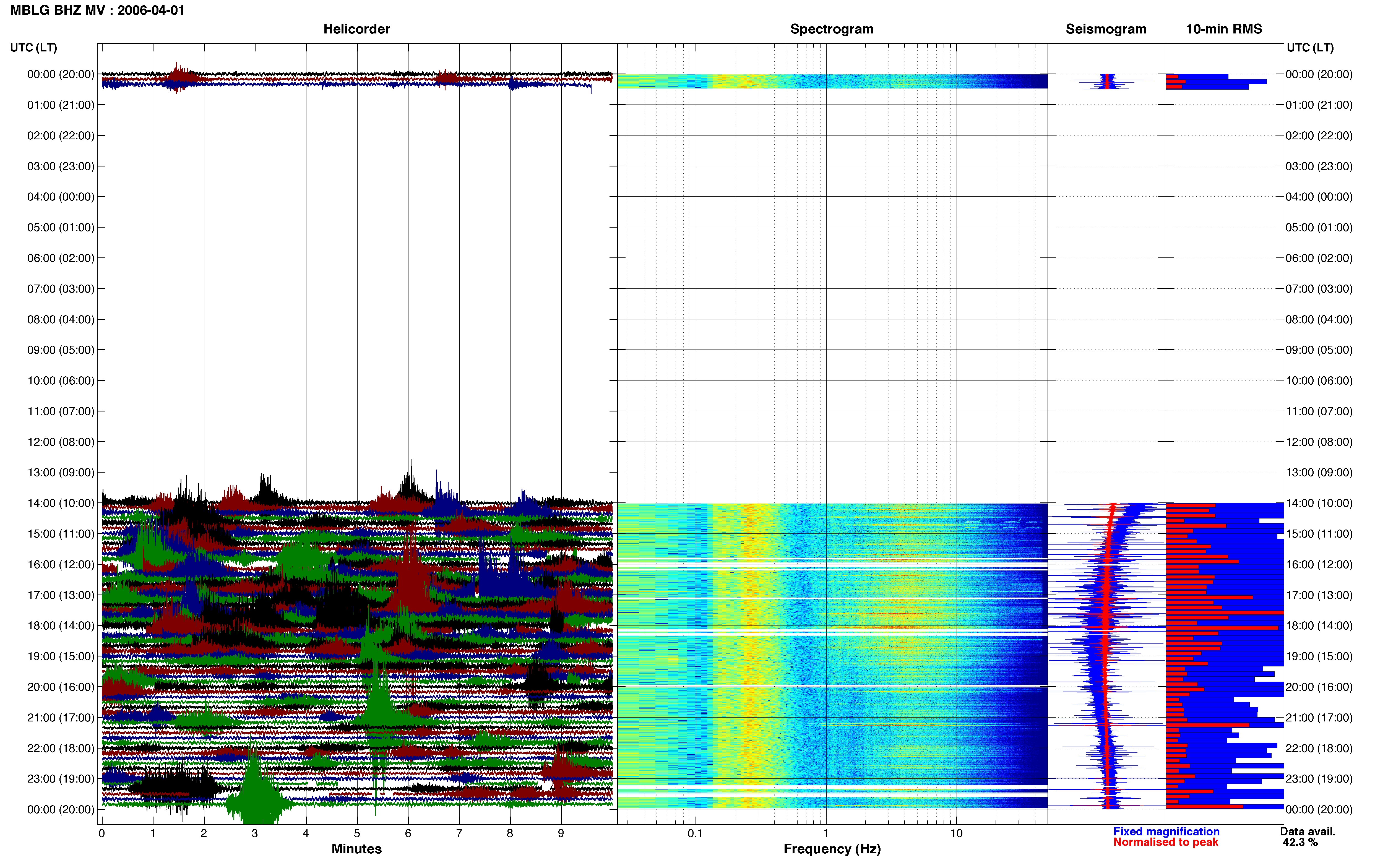Select the left '18:00 (14:00)' time label

coord(61,626)
